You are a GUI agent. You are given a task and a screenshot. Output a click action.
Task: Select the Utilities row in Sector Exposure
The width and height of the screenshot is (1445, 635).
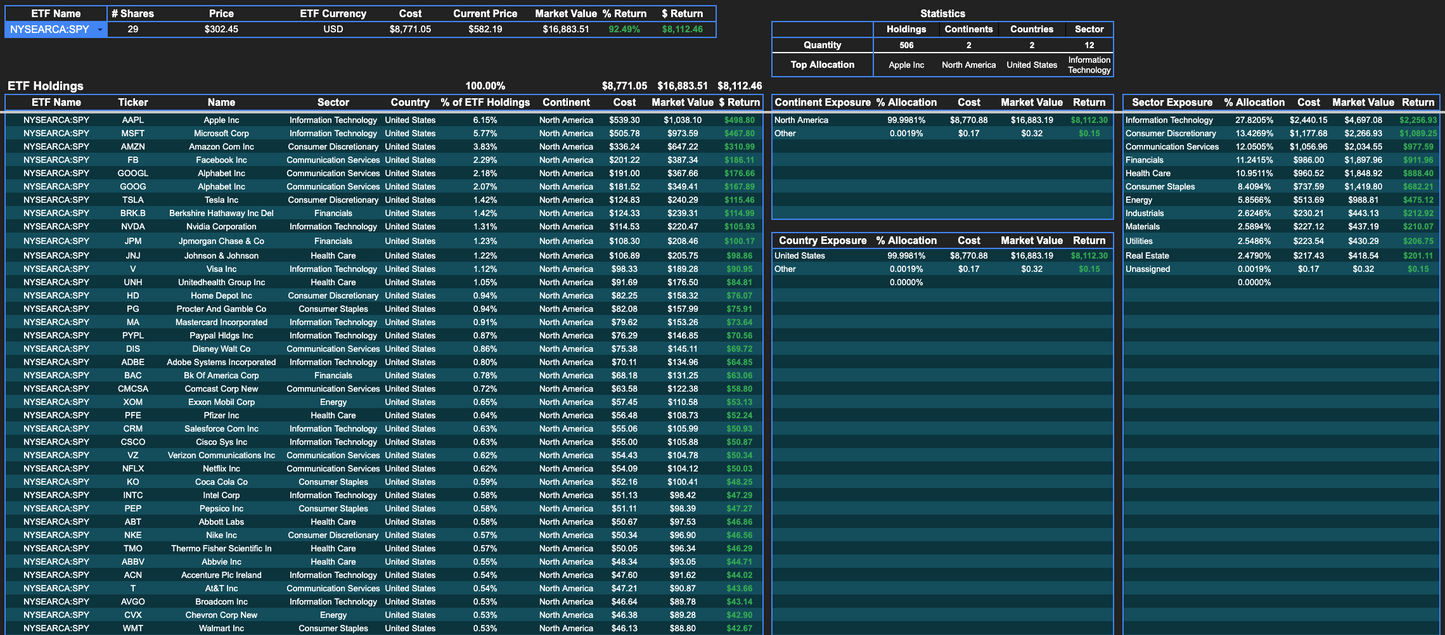pyautogui.click(x=1282, y=241)
